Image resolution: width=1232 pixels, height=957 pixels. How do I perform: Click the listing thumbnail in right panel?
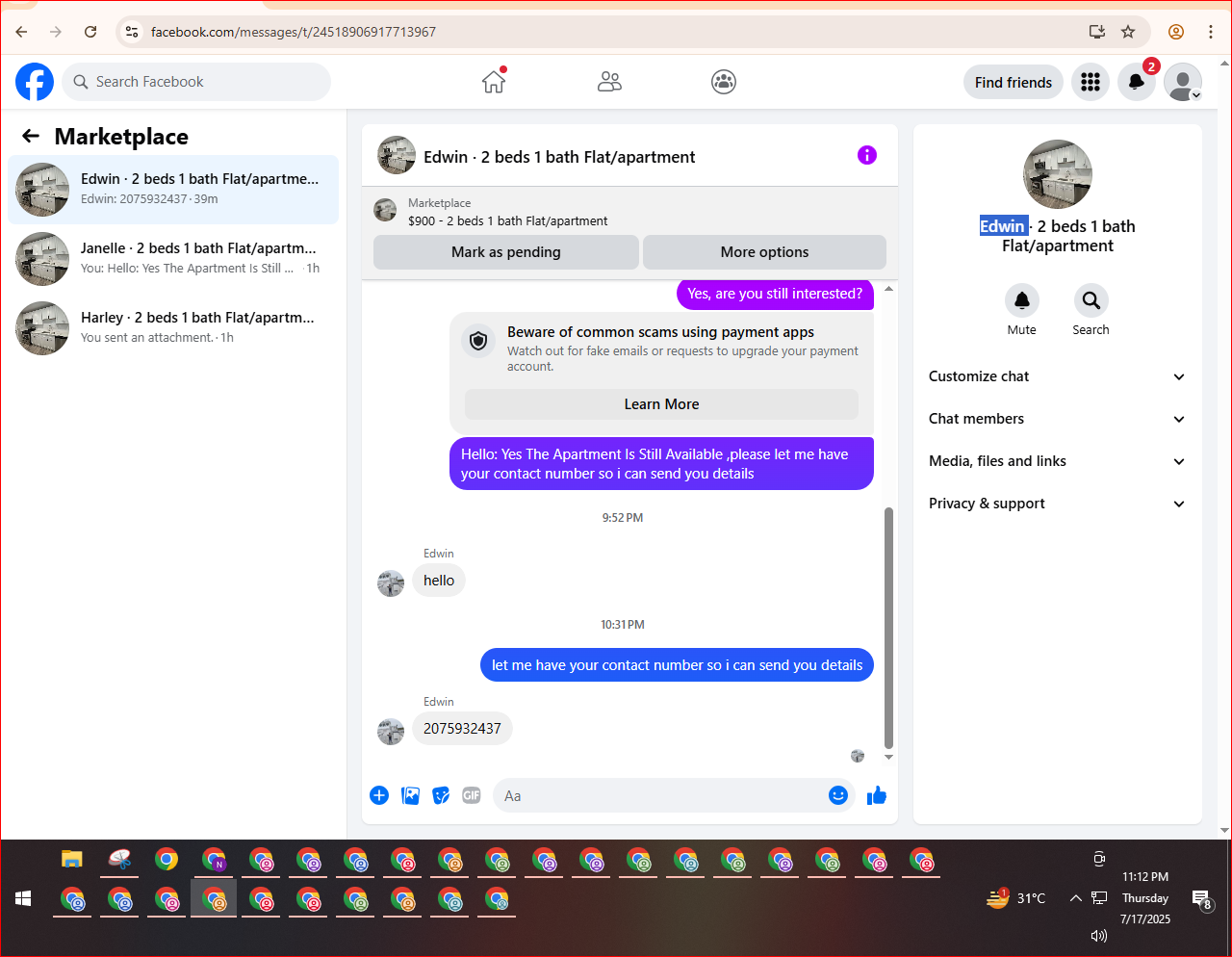click(x=1058, y=174)
